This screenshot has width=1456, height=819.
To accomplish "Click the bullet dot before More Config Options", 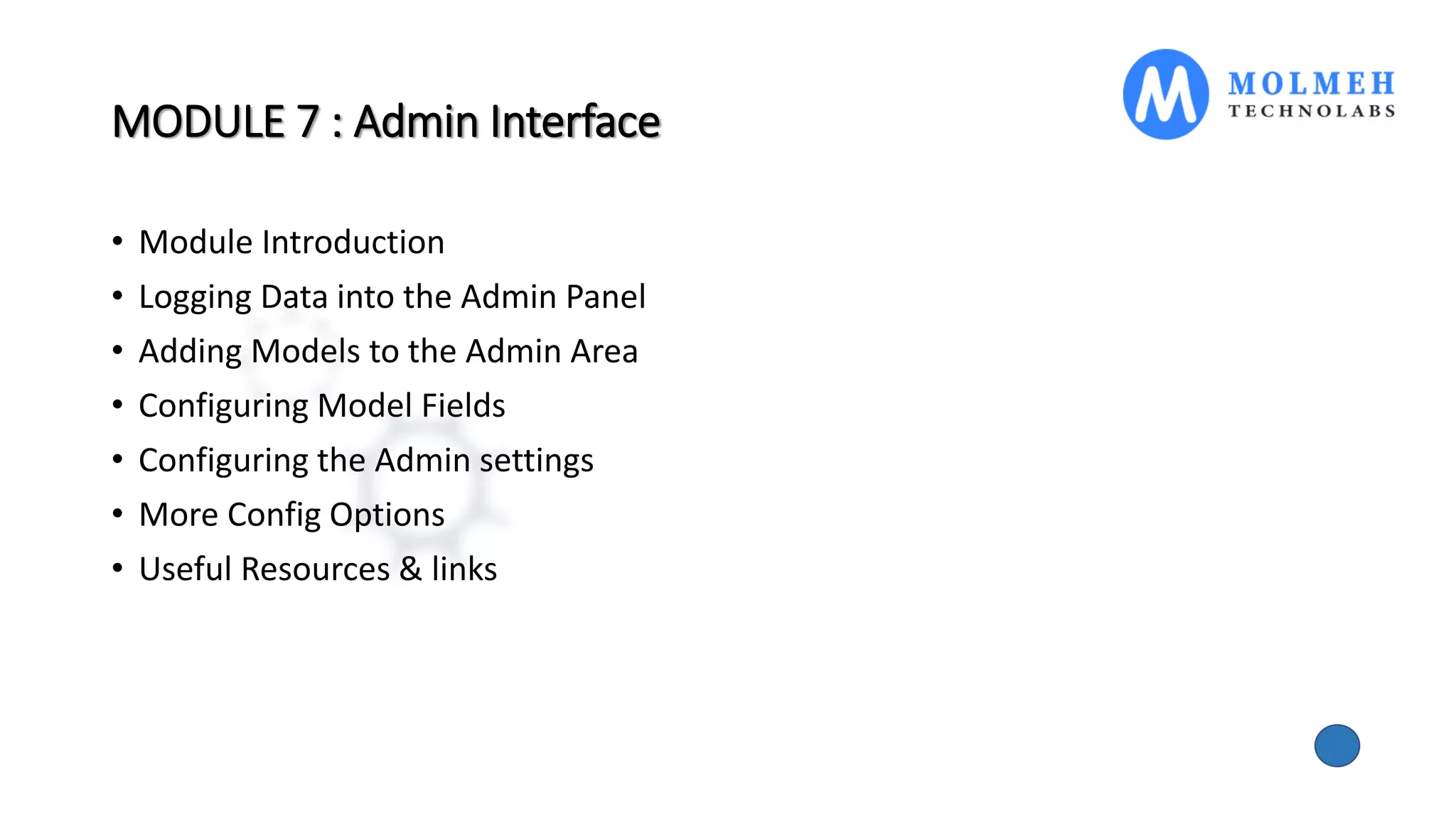I will pyautogui.click(x=118, y=513).
